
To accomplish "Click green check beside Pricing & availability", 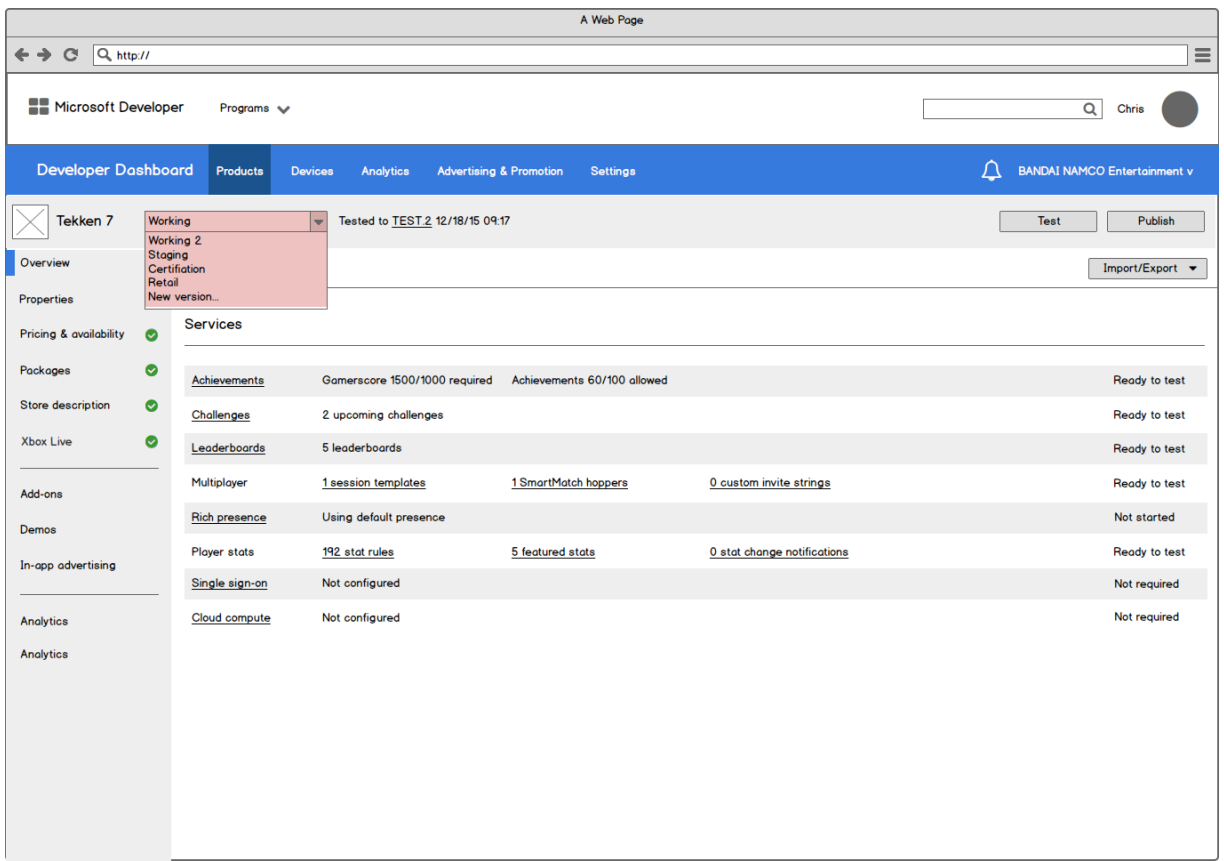I will coord(151,335).
